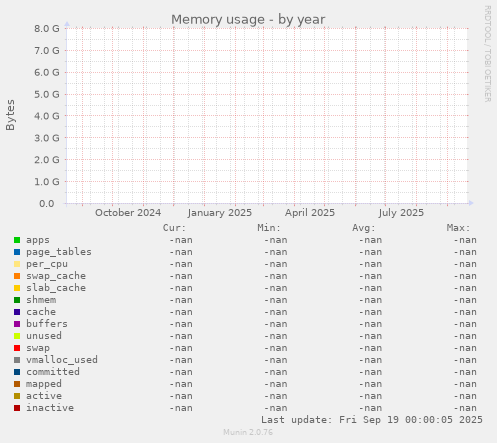The image size is (497, 443).
Task: Click the 'apps' legend label
Action: [38, 240]
